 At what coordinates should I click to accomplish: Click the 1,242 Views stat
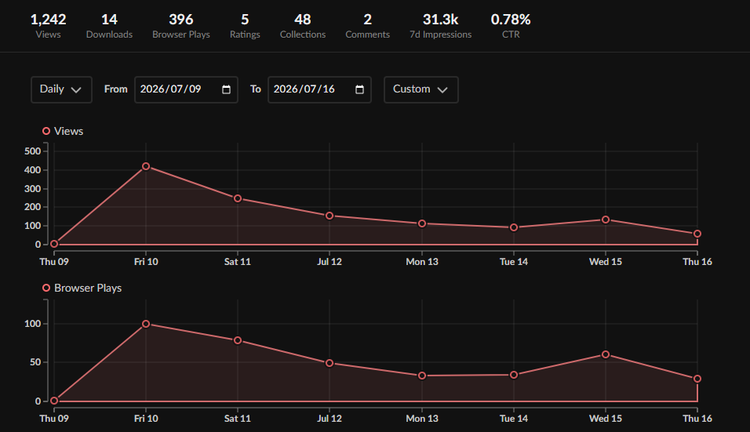[48, 26]
